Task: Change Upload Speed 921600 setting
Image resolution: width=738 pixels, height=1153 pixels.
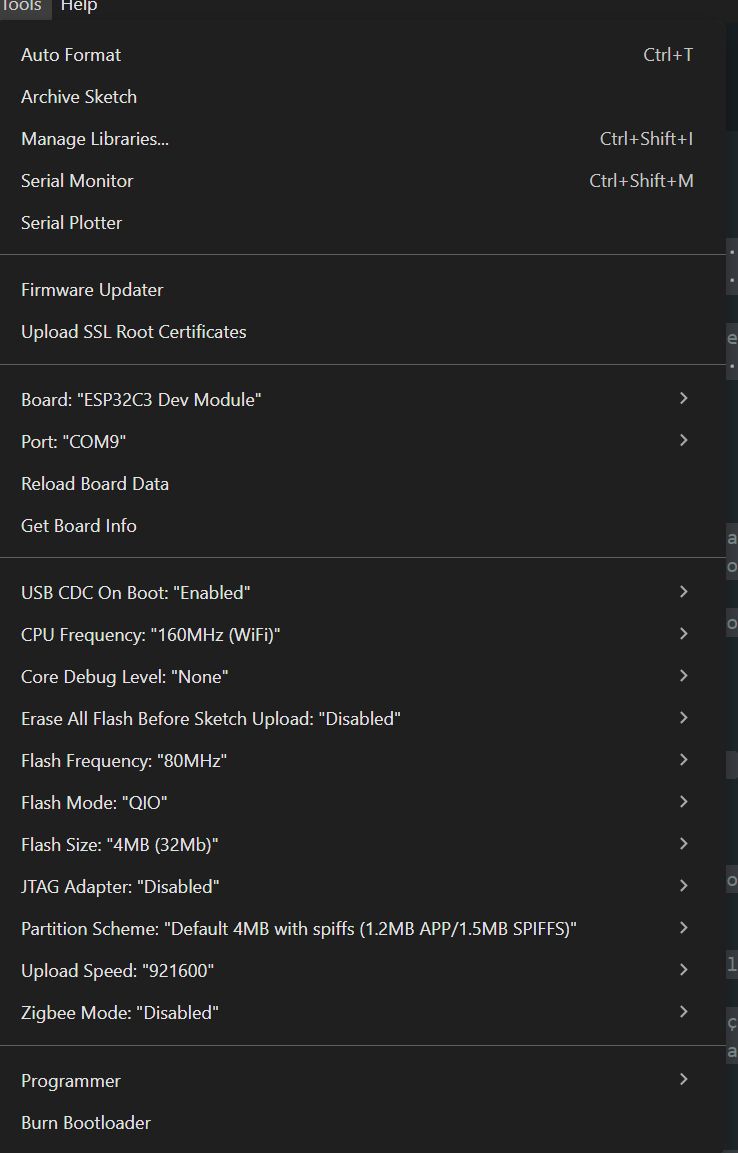Action: [x=117, y=971]
